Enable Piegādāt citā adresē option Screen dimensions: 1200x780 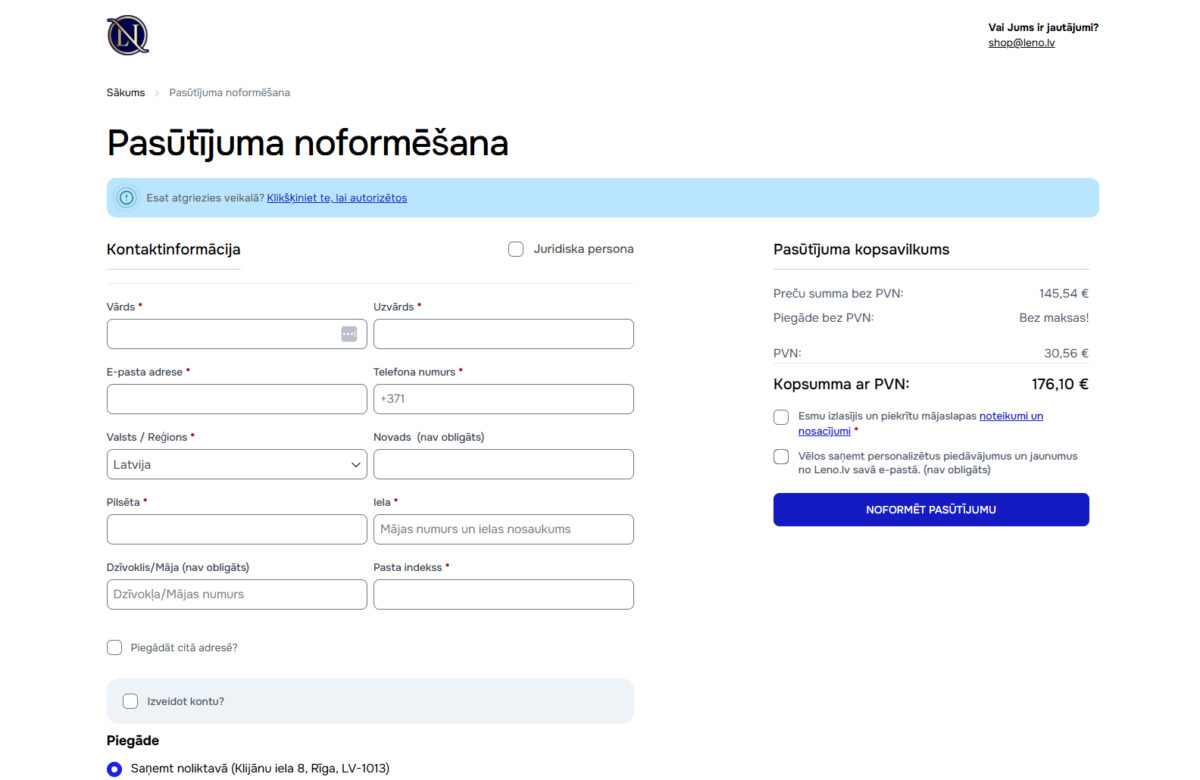point(114,647)
